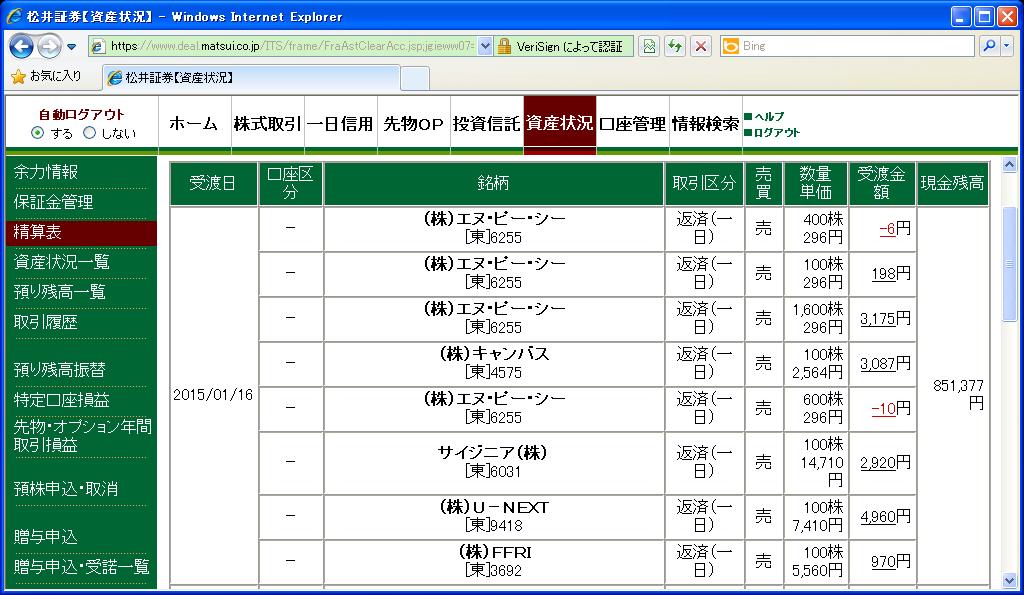Open the ホーム menu
1024x595 pixels.
[x=194, y=123]
